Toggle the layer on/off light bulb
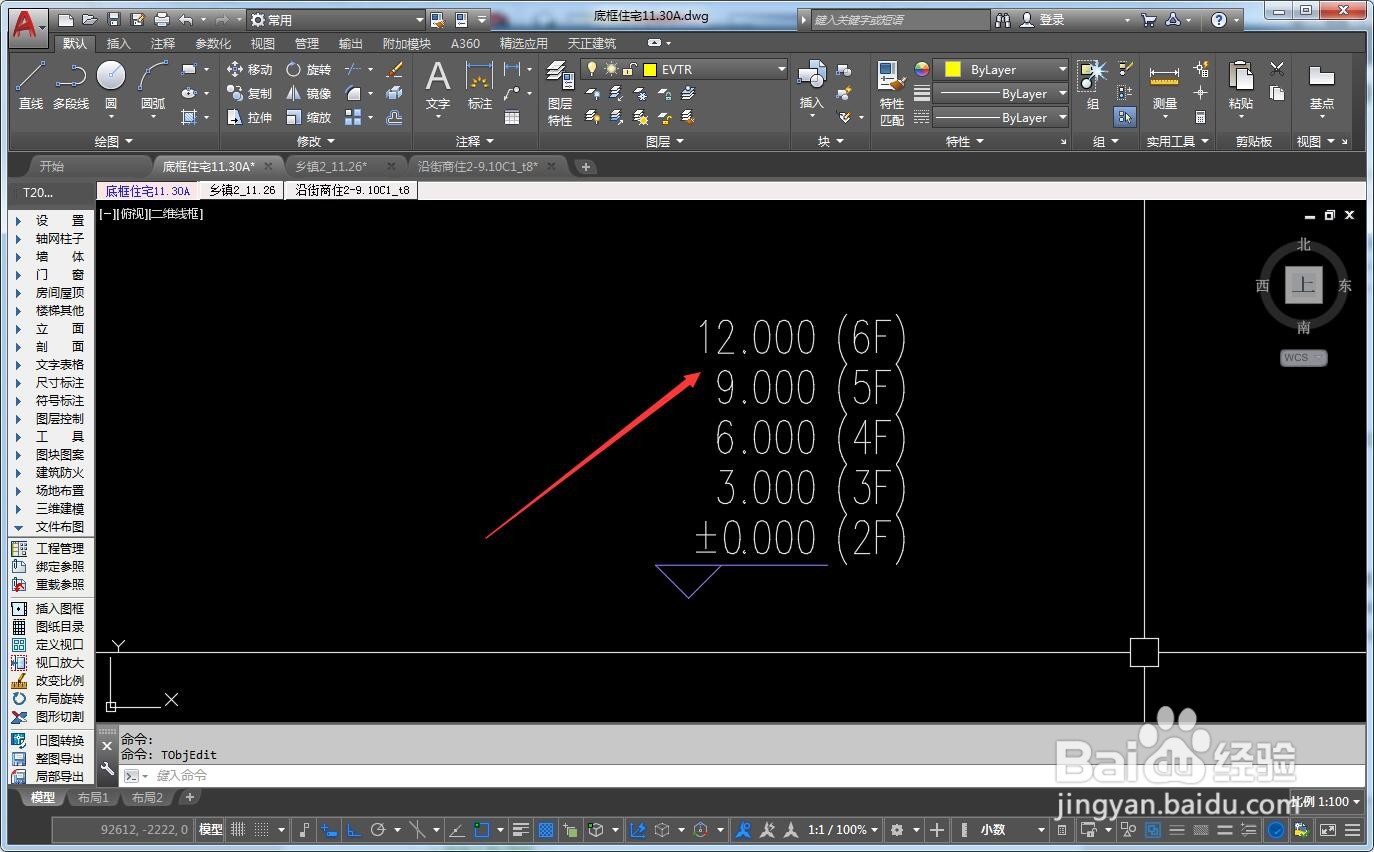This screenshot has height=852, width=1374. [592, 69]
